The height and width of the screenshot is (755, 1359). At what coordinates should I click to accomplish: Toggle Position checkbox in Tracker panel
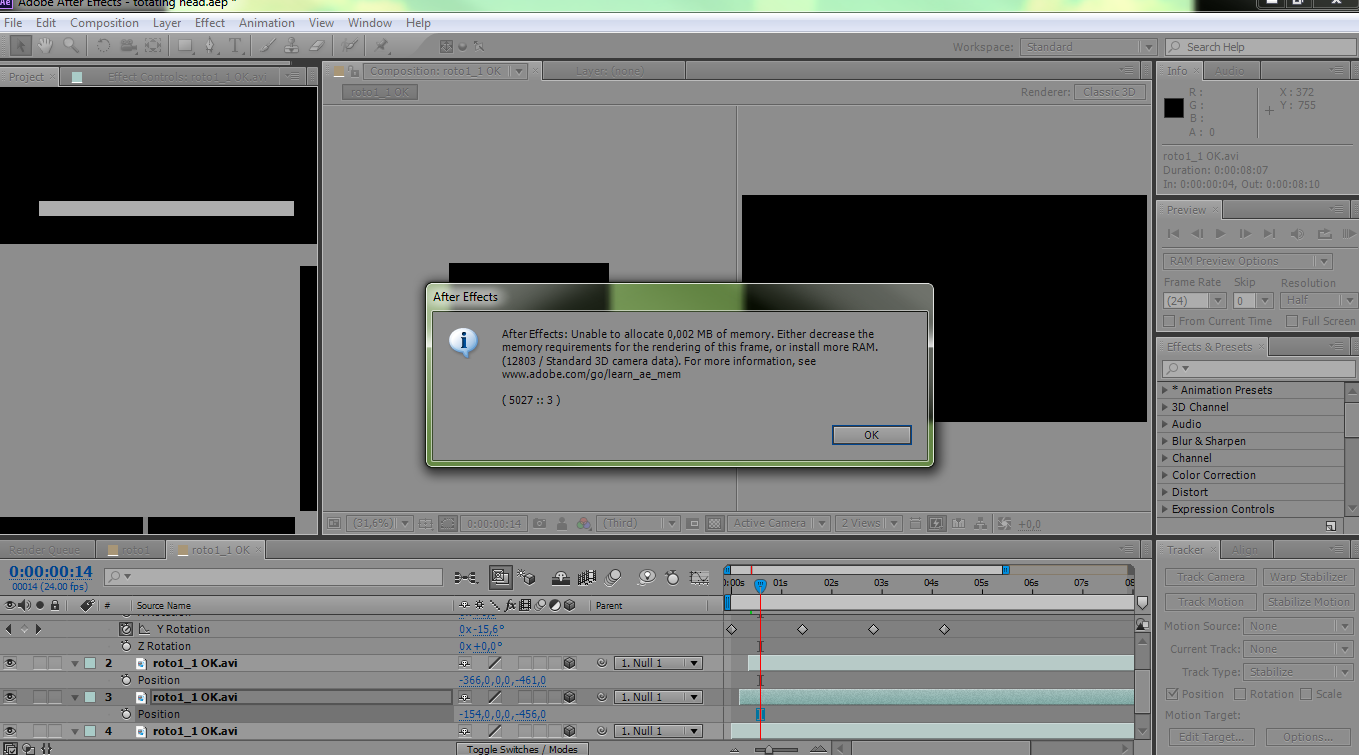1172,694
